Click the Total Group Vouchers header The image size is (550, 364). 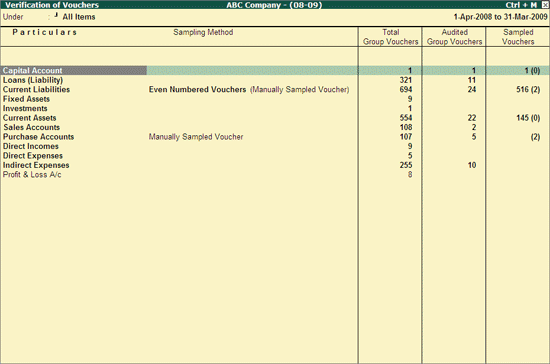[391, 37]
